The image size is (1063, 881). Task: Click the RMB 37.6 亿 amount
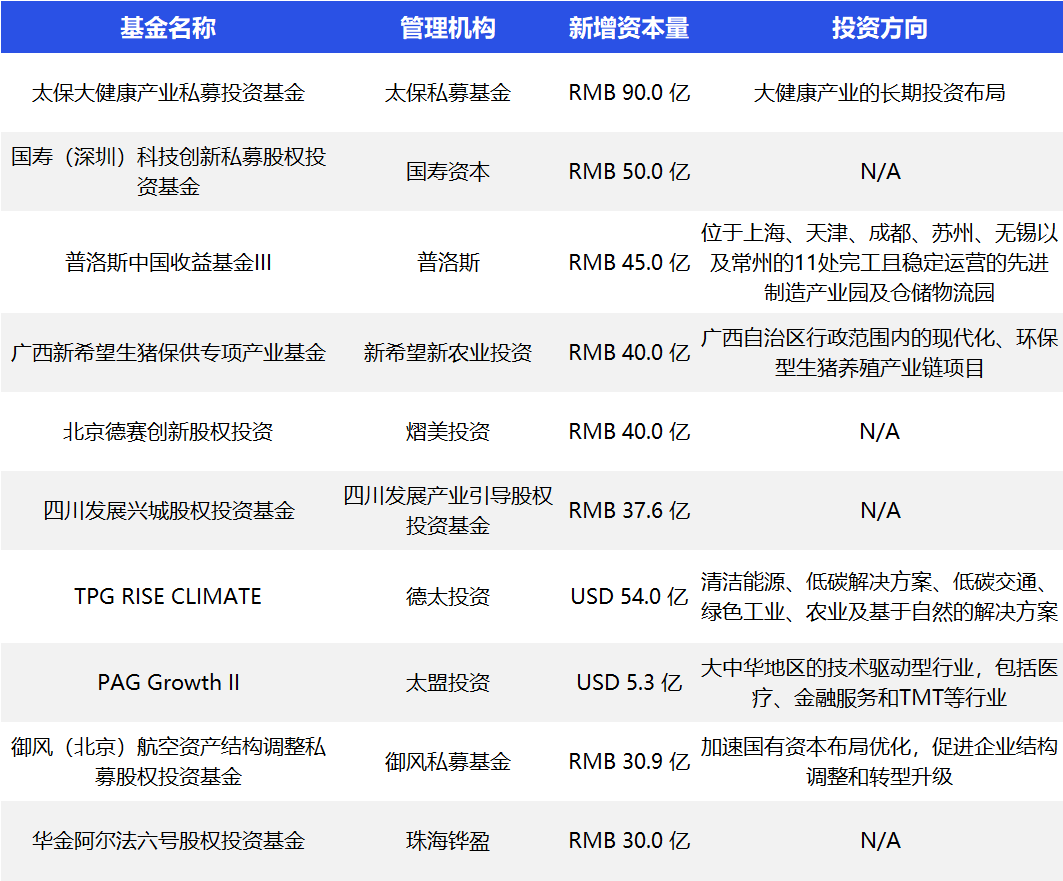629,510
